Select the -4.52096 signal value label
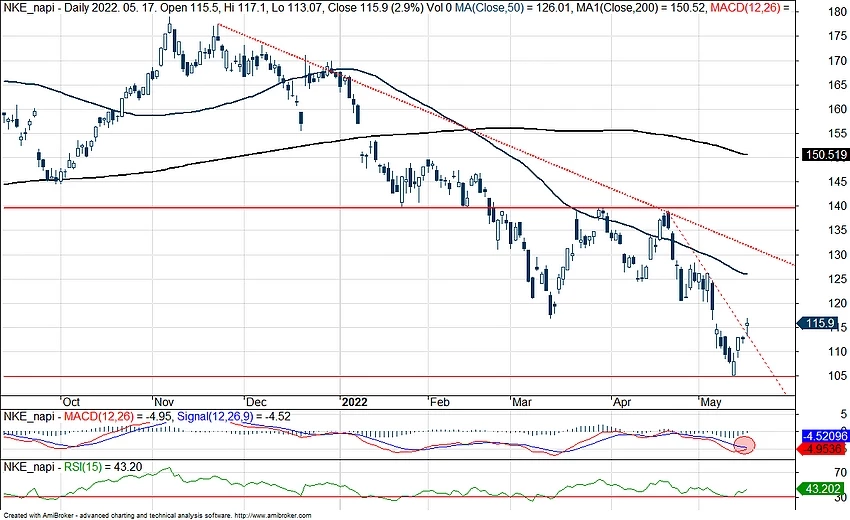This screenshot has width=850, height=520. [x=825, y=436]
